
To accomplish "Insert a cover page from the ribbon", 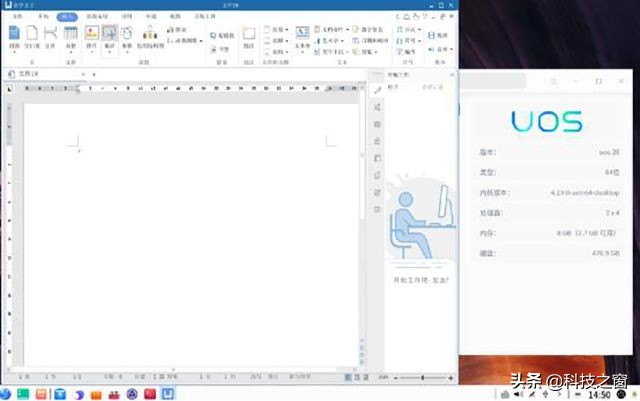I will pos(14,37).
